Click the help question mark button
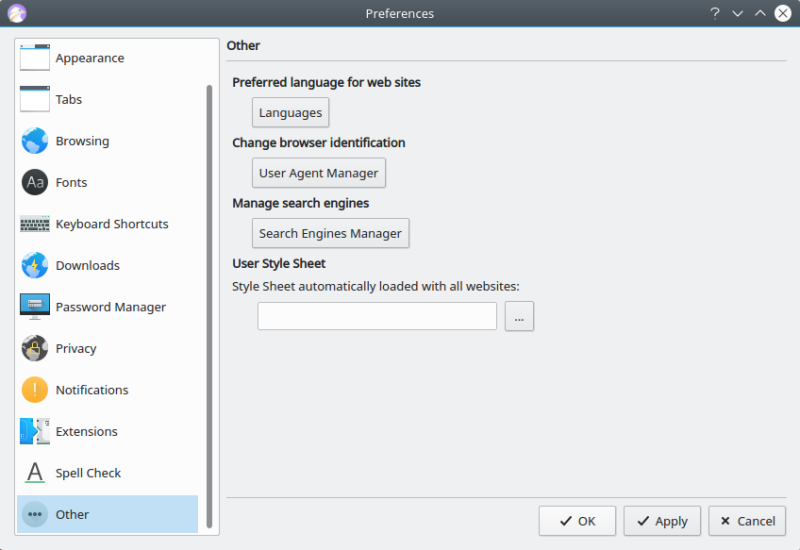800x550 pixels. point(715,13)
